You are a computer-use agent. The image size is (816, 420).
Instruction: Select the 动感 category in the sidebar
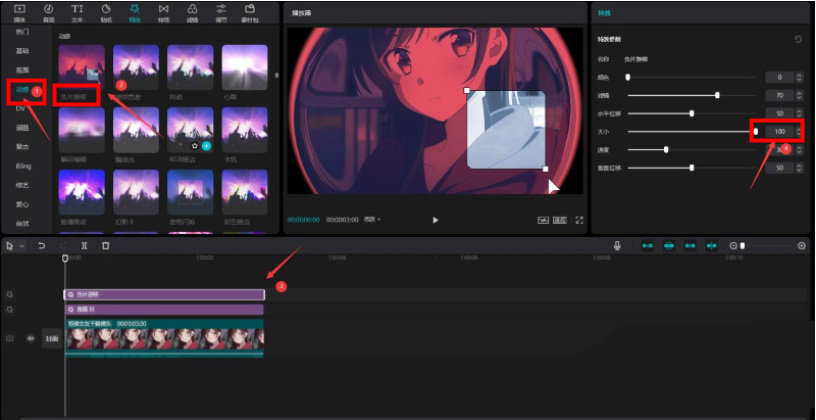(x=22, y=90)
